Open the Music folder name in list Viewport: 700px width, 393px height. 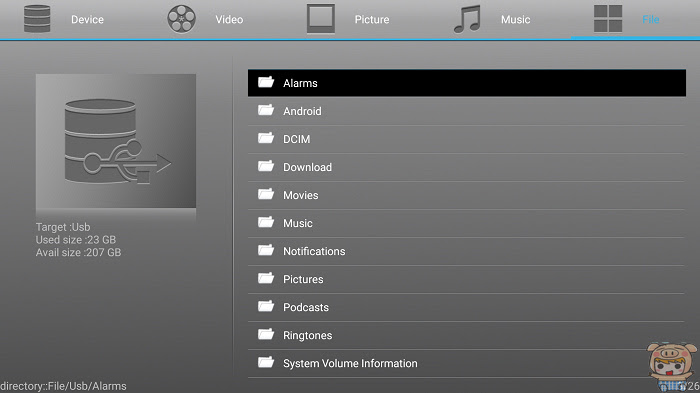coord(298,223)
